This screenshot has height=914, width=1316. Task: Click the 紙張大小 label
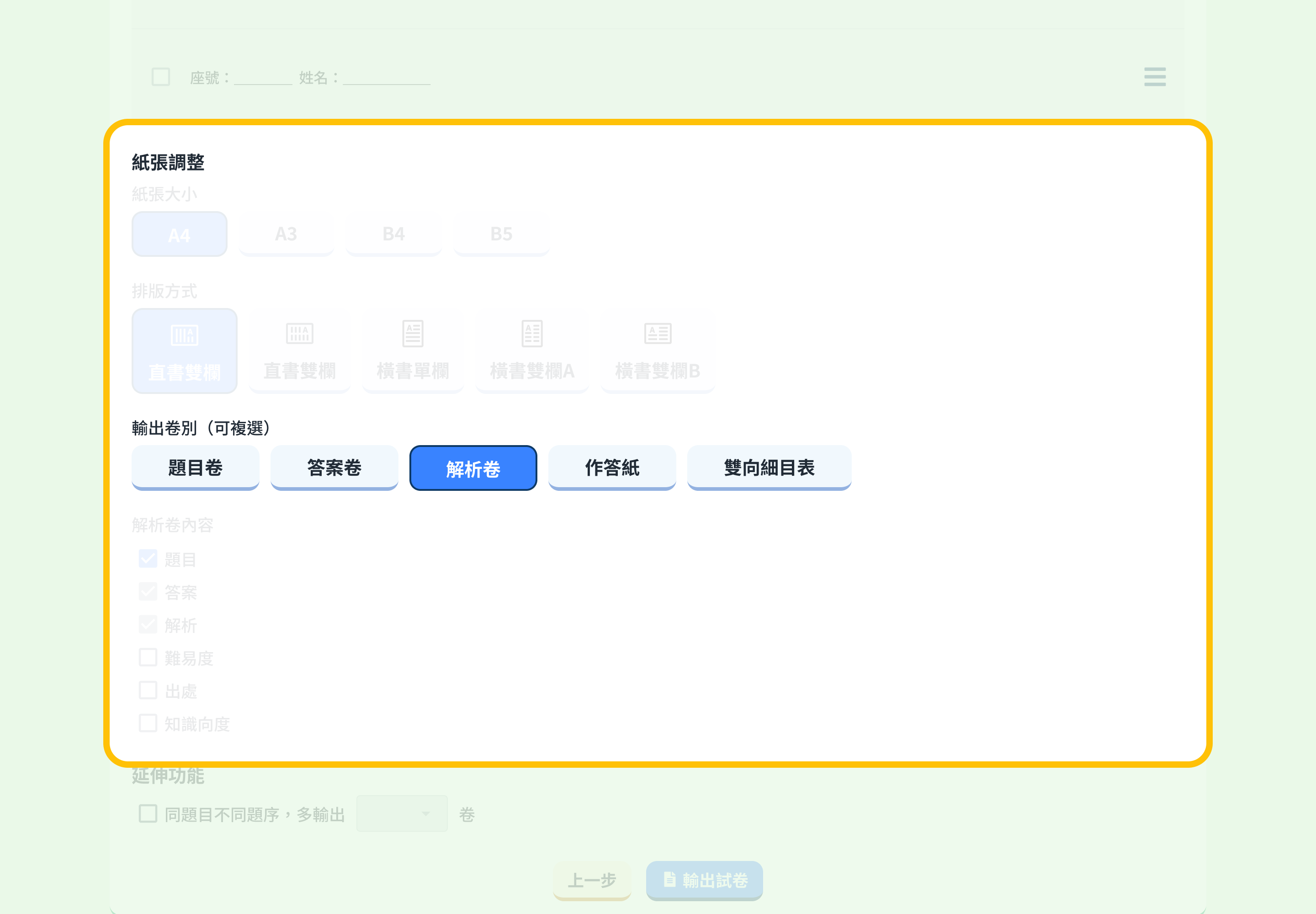pos(164,194)
